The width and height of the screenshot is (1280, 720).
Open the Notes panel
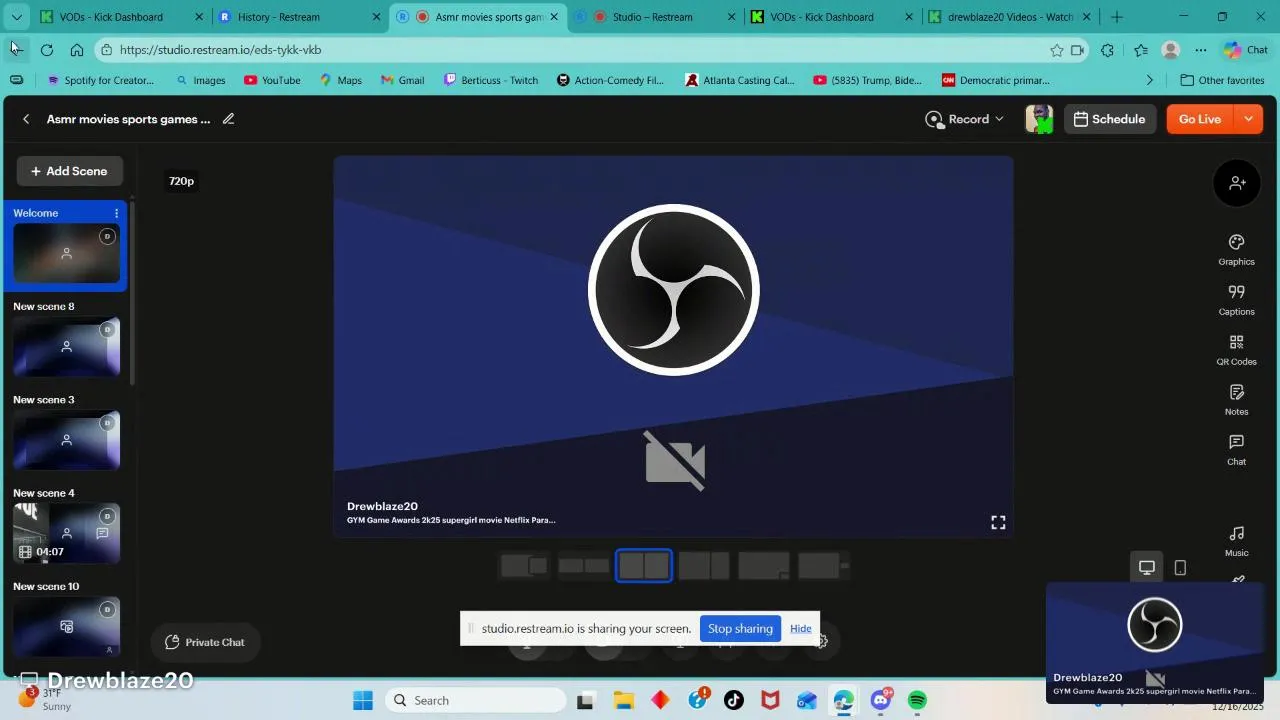(x=1236, y=400)
